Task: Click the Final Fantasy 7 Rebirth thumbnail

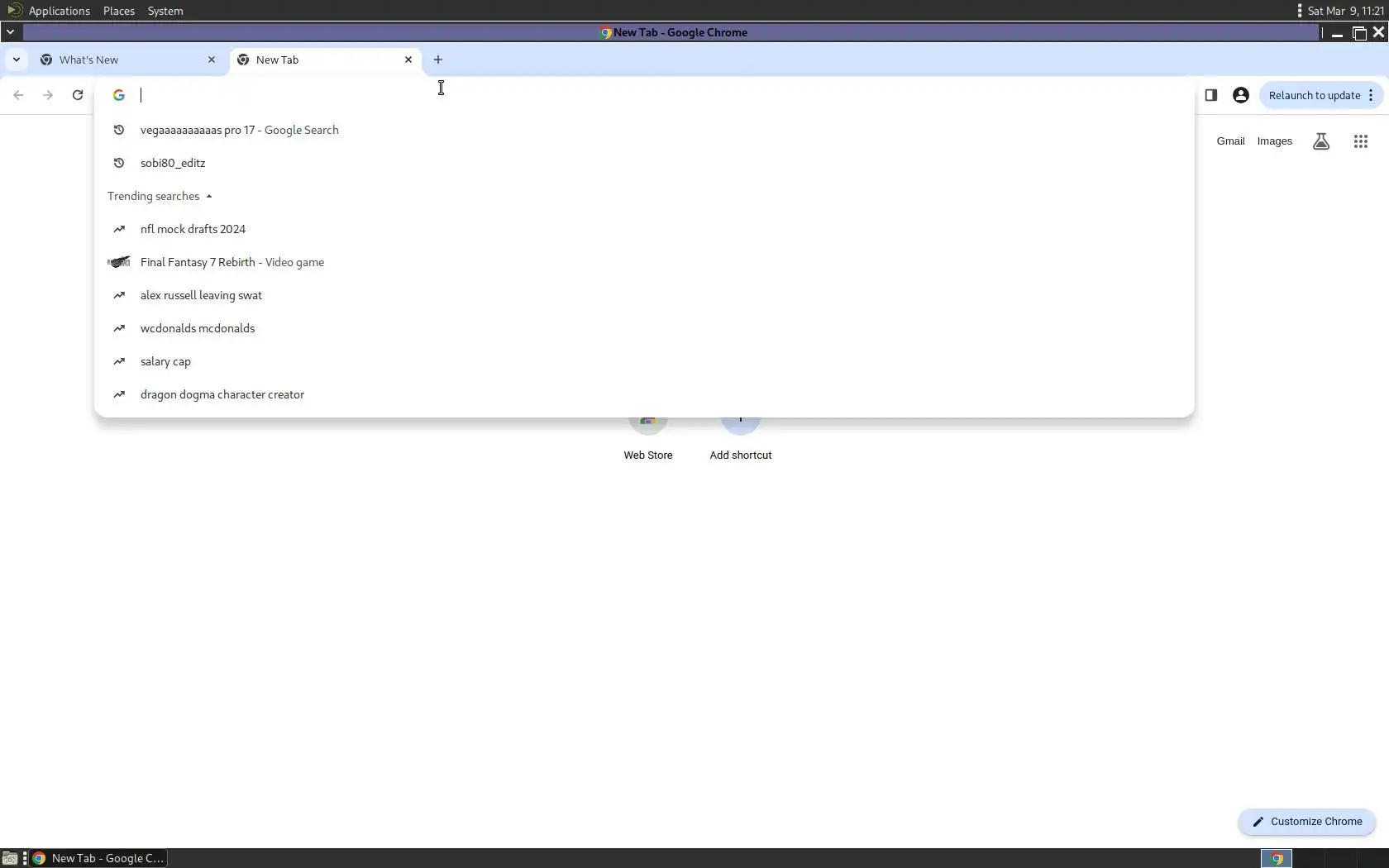Action: [119, 262]
